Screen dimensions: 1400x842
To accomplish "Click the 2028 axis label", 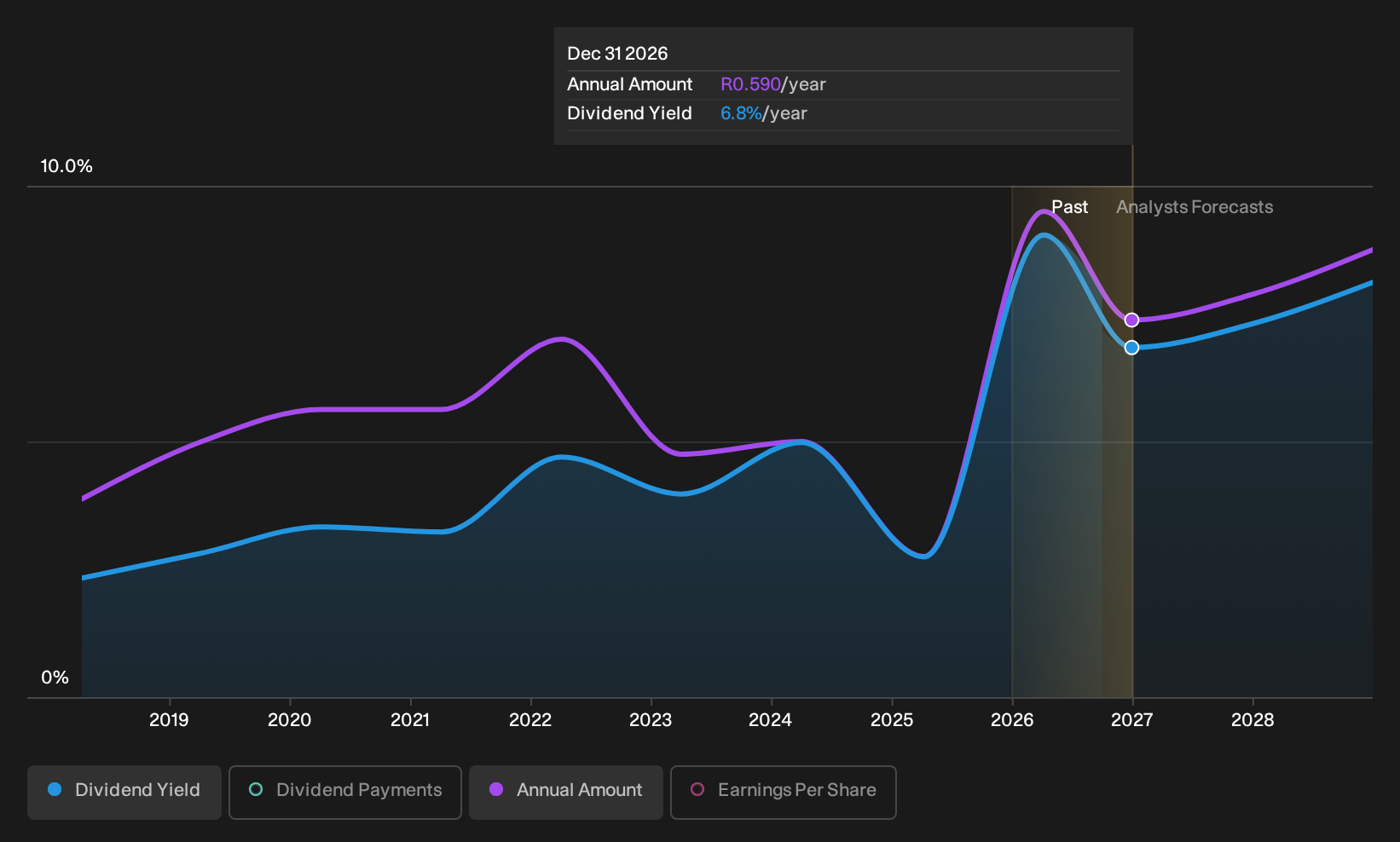I will [1252, 720].
